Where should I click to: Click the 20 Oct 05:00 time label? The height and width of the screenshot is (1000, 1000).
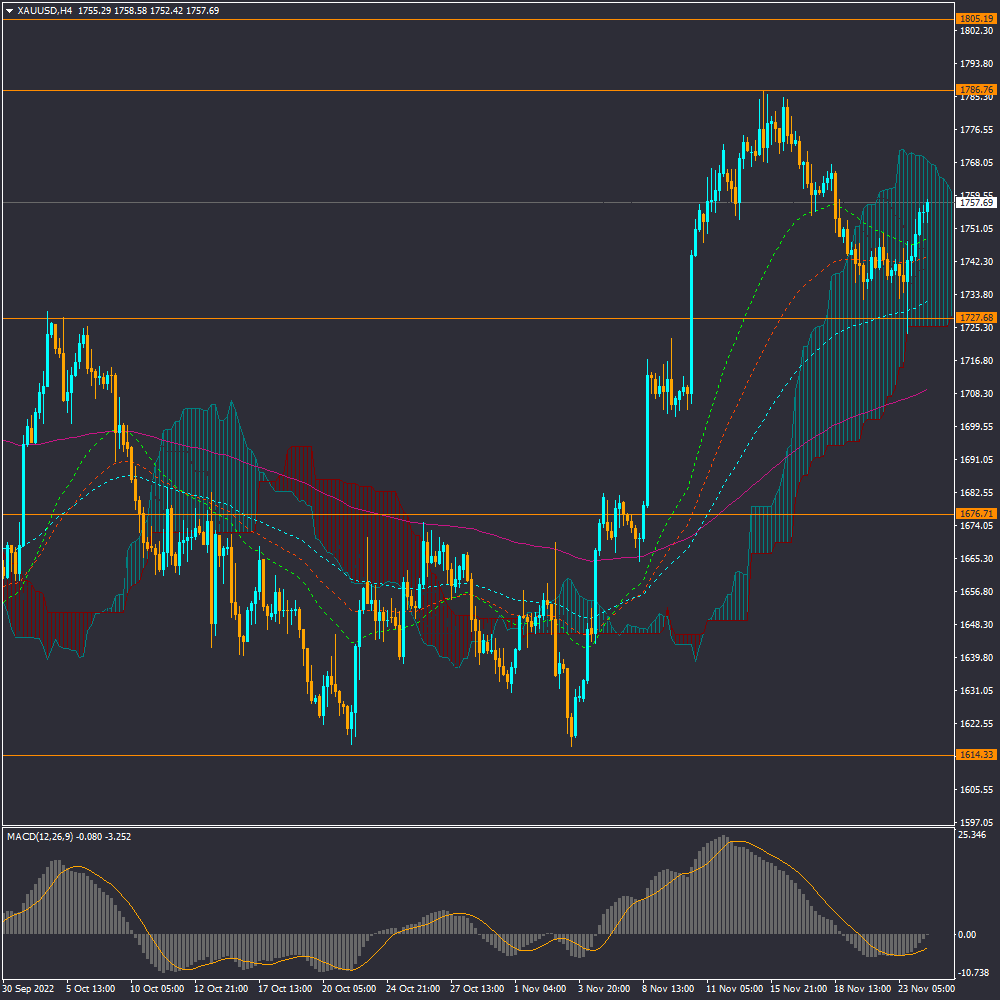[348, 988]
